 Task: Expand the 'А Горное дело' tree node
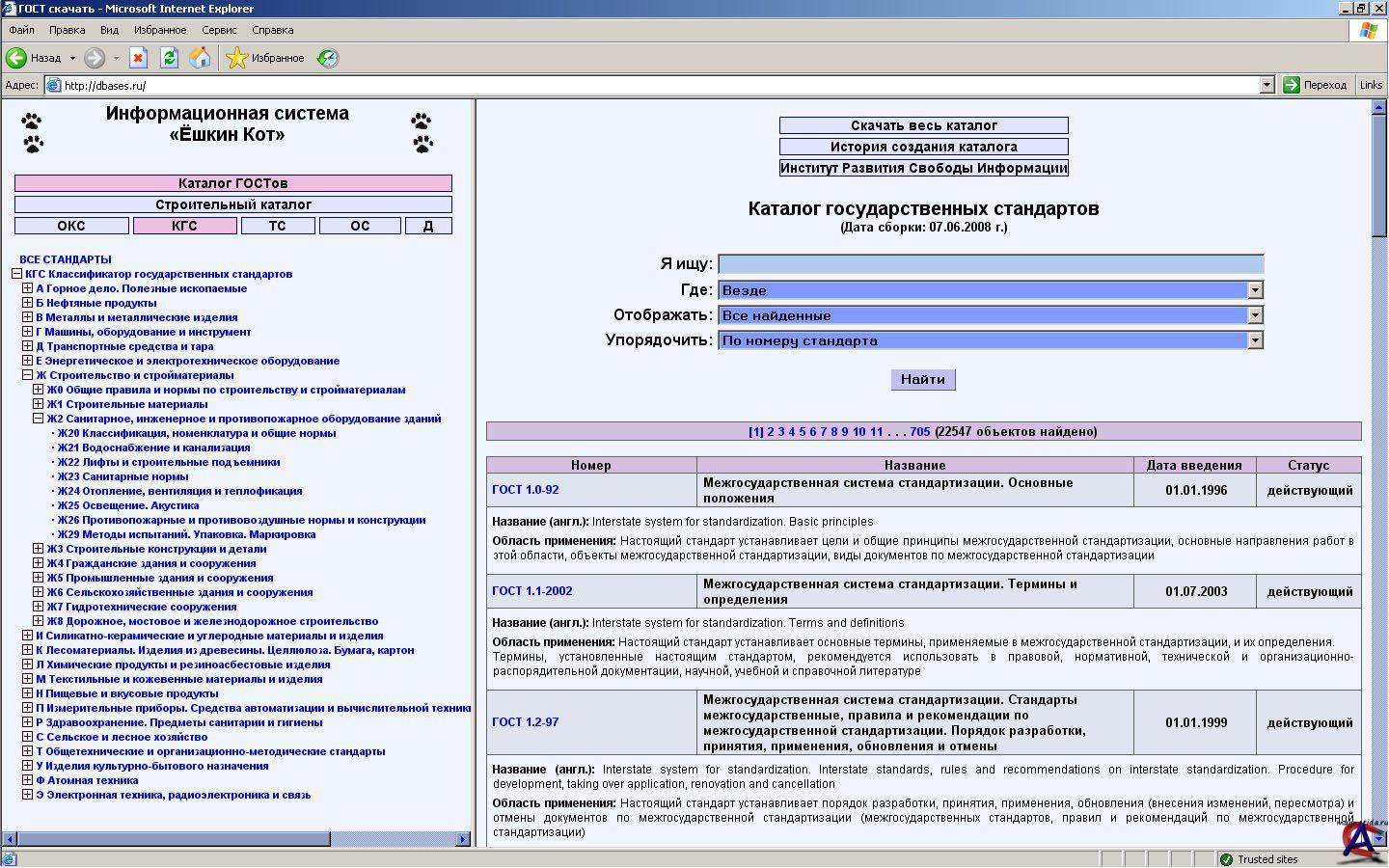click(x=27, y=288)
